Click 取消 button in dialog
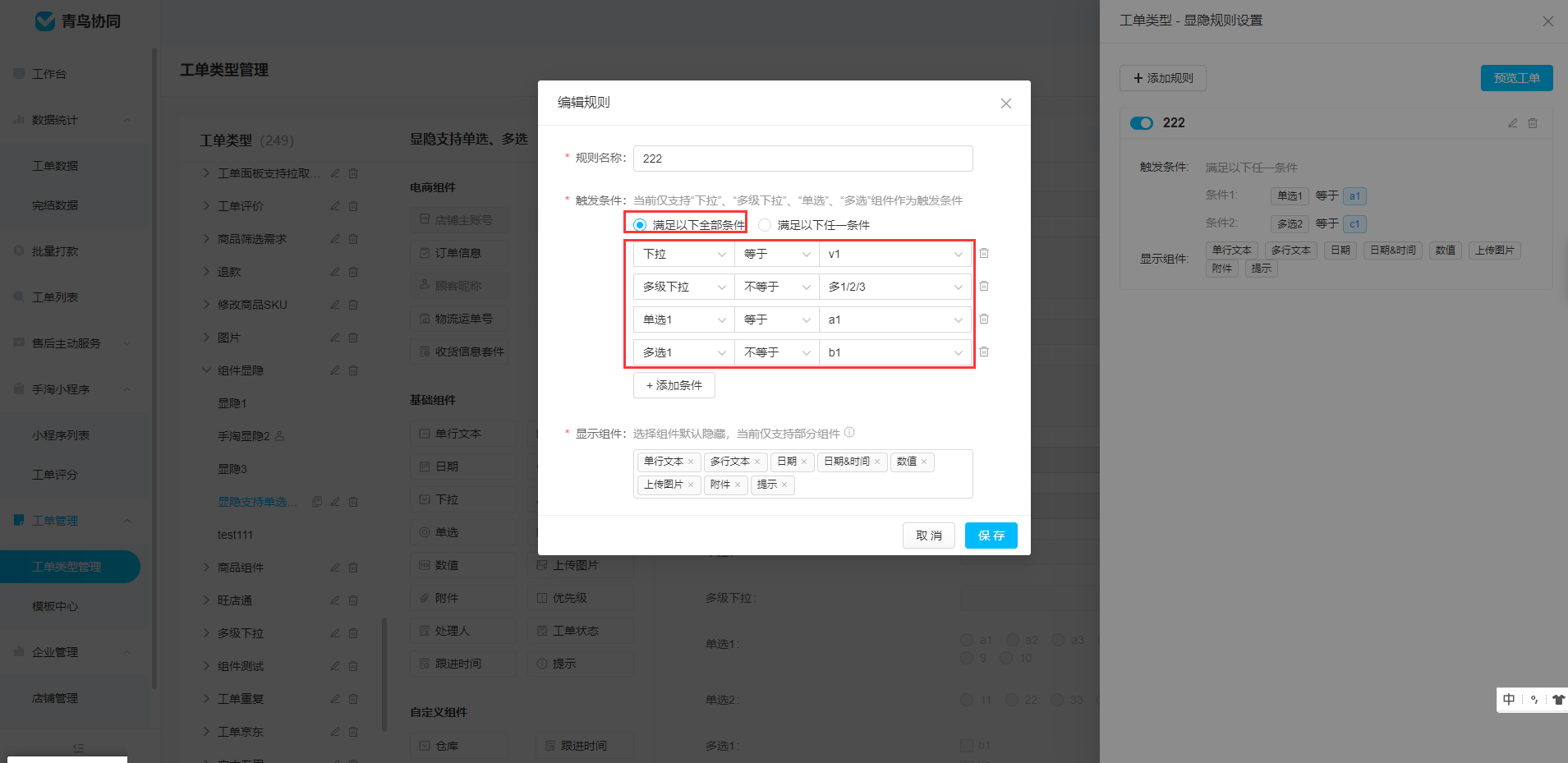The width and height of the screenshot is (1568, 763). point(929,535)
